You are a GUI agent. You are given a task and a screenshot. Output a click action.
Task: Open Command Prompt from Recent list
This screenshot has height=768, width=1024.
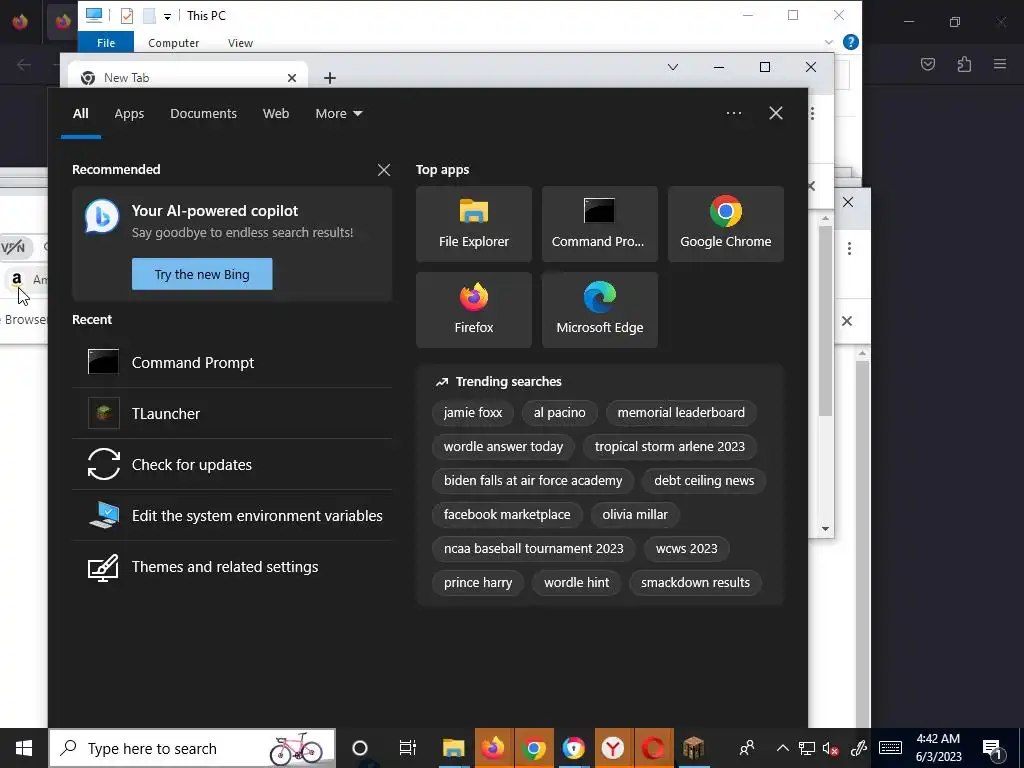coord(232,362)
